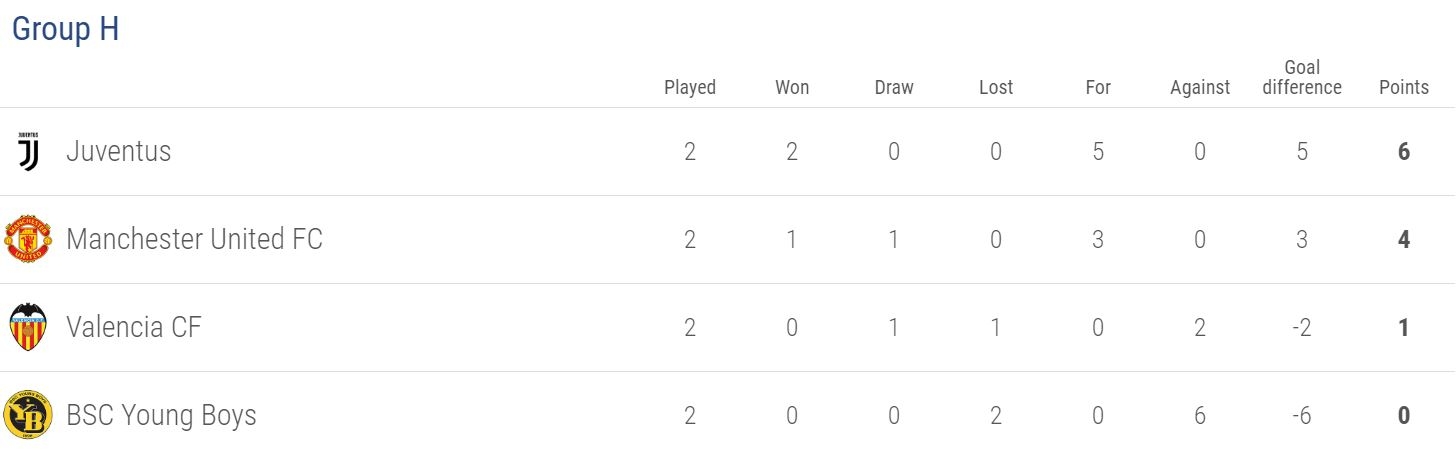
Task: Click Juventus's points total of 6
Action: click(1404, 152)
